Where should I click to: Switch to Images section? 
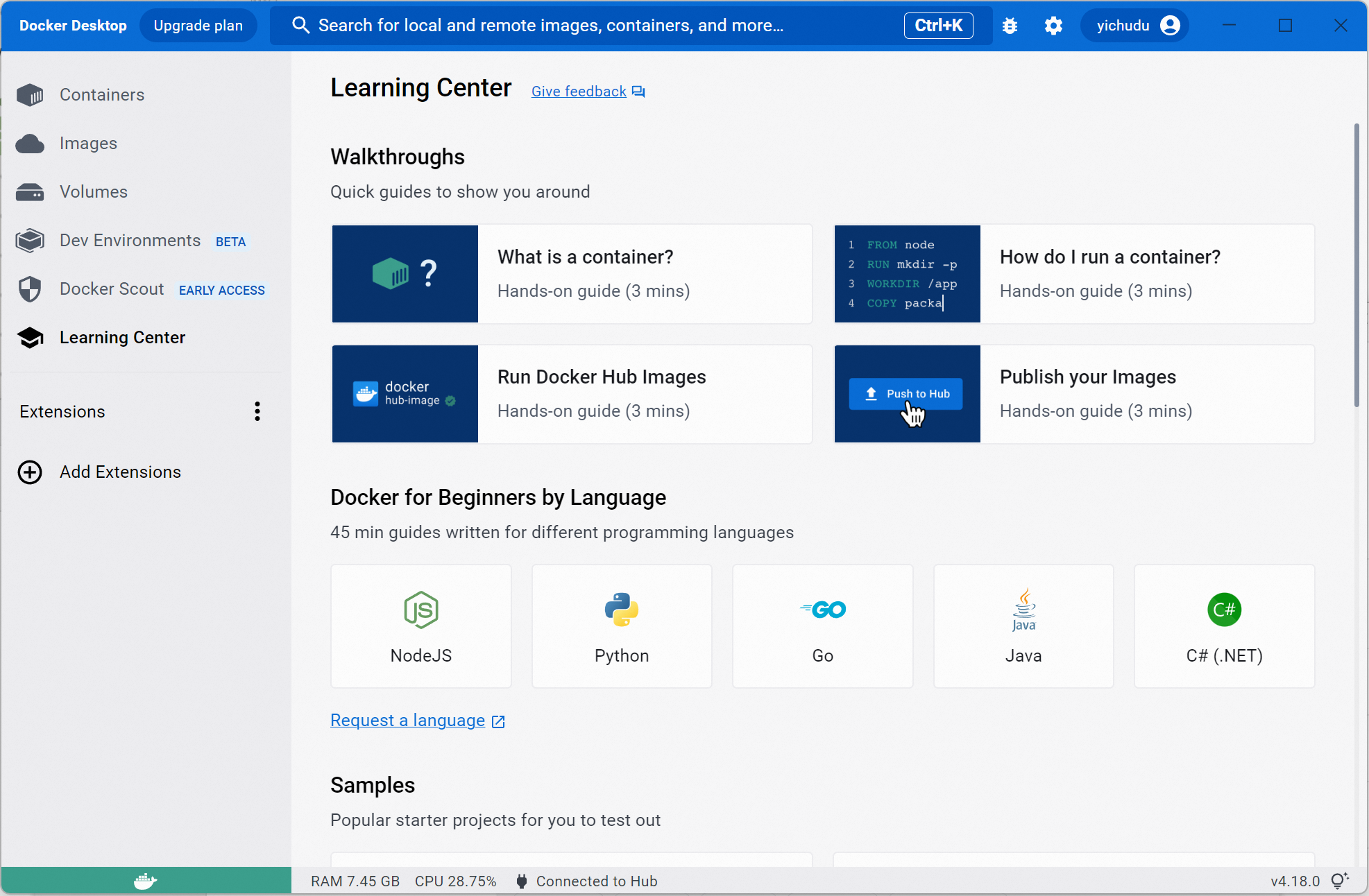(88, 144)
